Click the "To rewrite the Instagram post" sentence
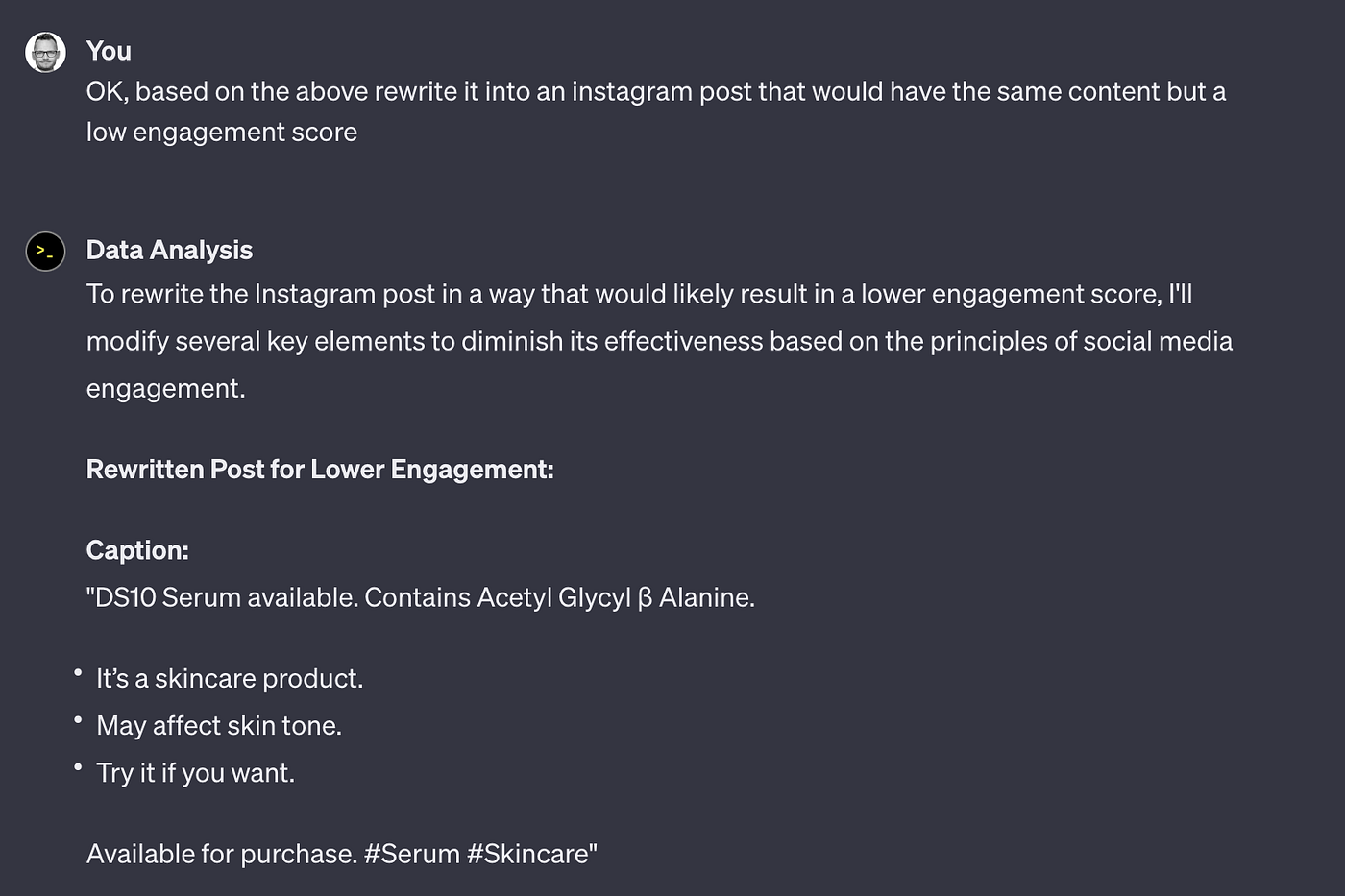 (x=639, y=294)
